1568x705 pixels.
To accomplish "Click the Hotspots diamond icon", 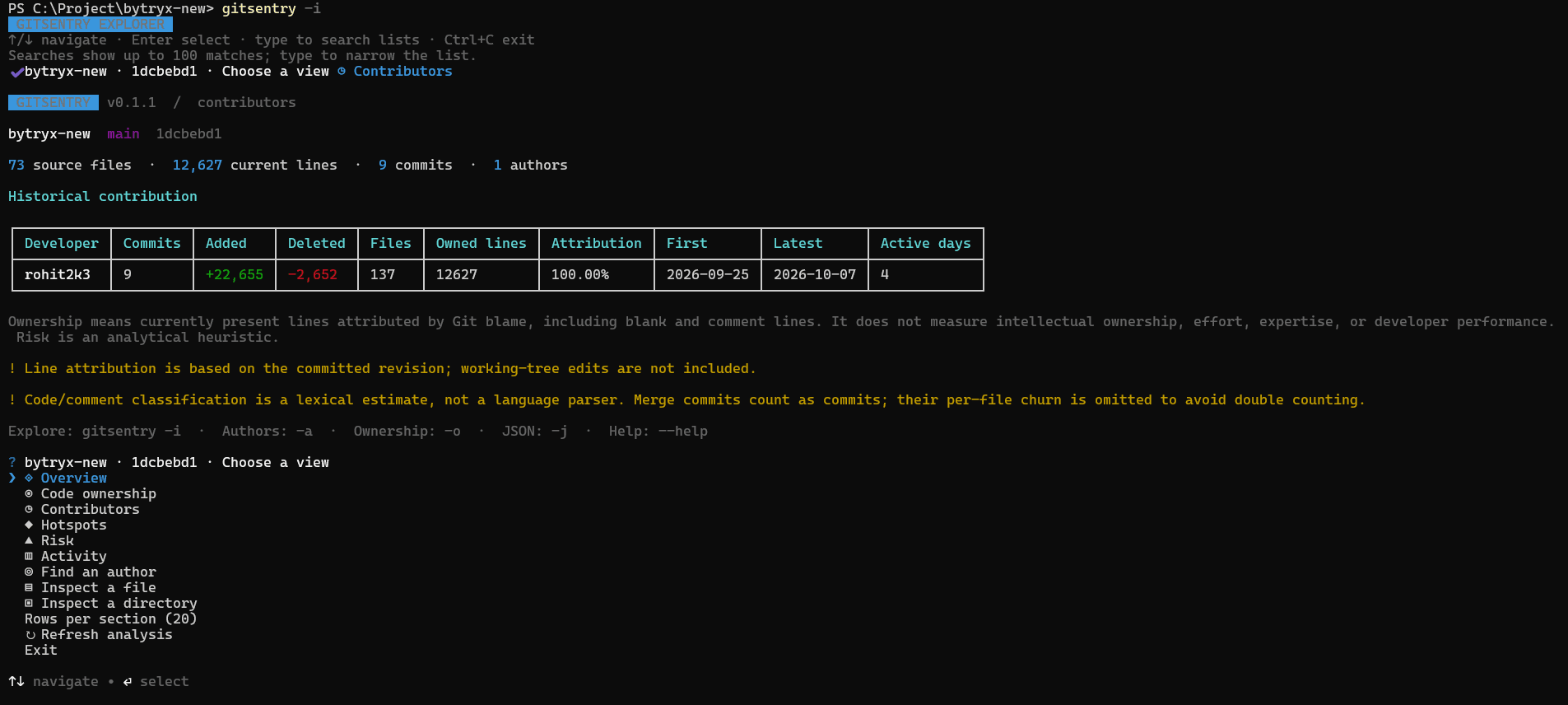I will click(x=29, y=525).
